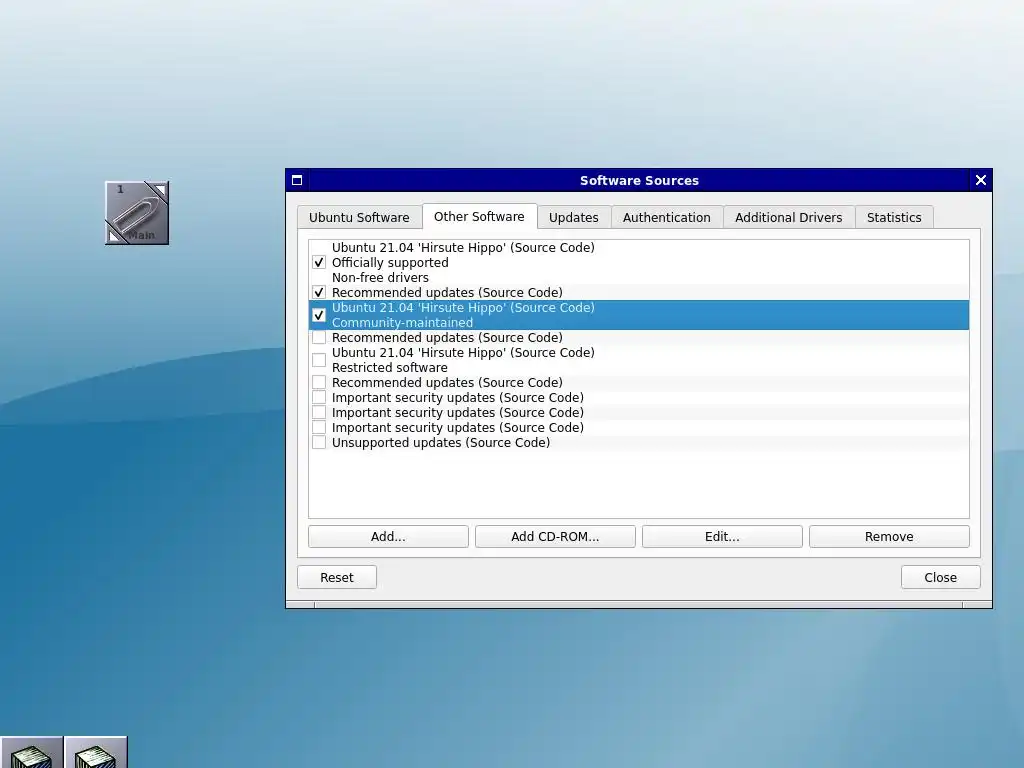Viewport: 1024px width, 768px height.
Task: Click the 'Non-free drivers' text line
Action: [380, 278]
